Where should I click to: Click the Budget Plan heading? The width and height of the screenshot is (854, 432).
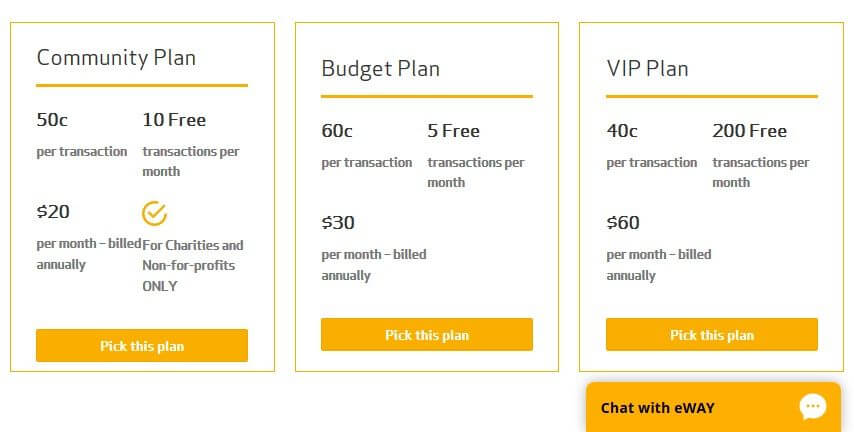tap(380, 69)
